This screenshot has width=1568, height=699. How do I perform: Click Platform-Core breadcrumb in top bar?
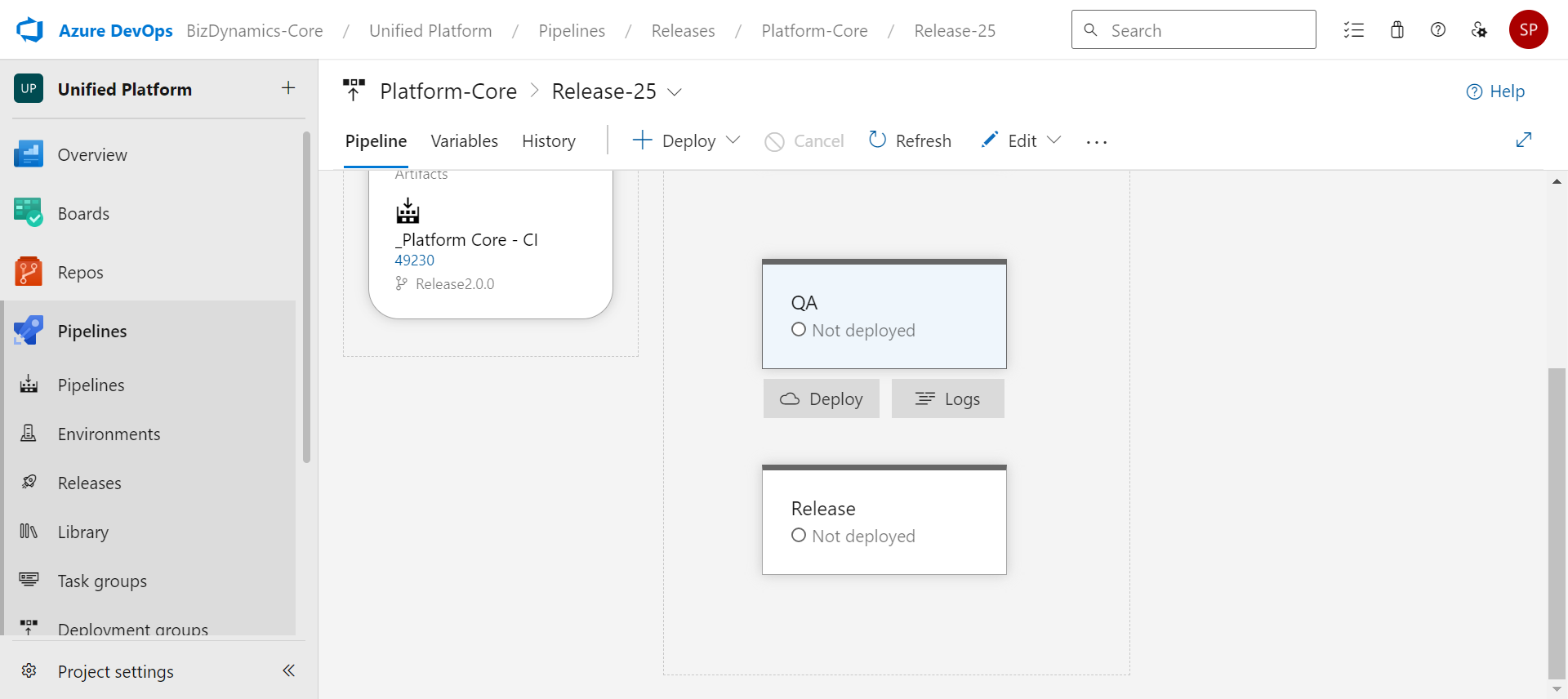pos(814,30)
